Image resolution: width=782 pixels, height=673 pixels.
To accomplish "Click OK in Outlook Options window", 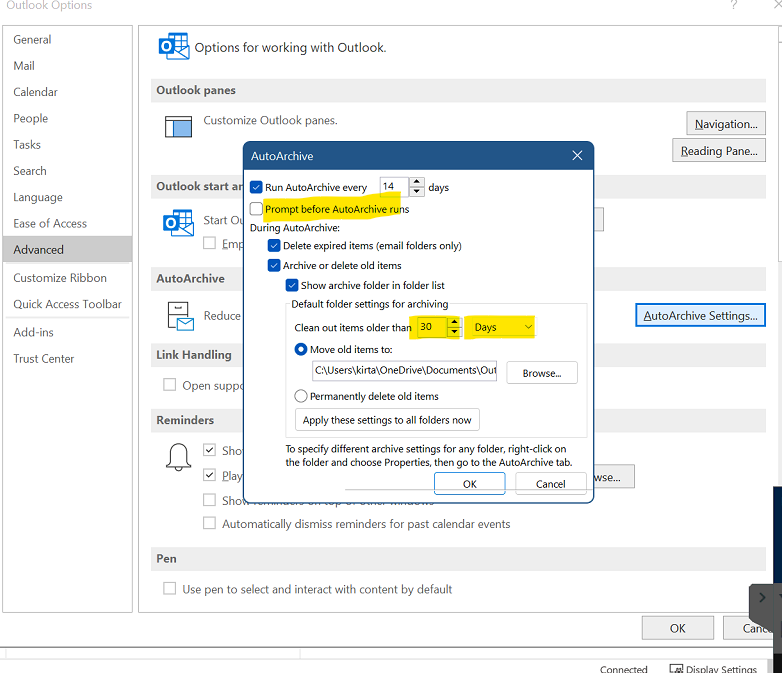I will pos(677,628).
